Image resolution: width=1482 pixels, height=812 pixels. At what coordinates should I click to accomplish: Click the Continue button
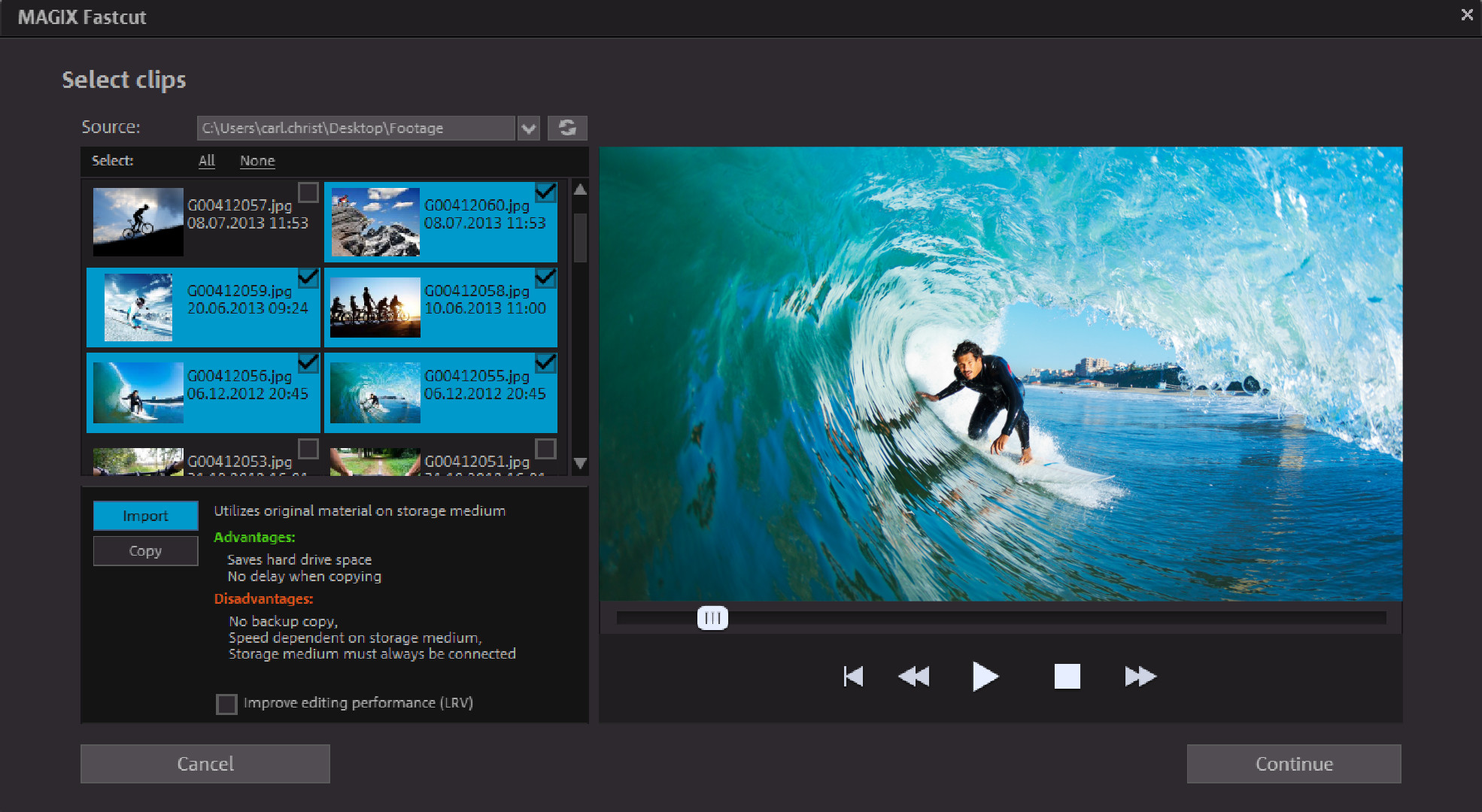coord(1294,764)
